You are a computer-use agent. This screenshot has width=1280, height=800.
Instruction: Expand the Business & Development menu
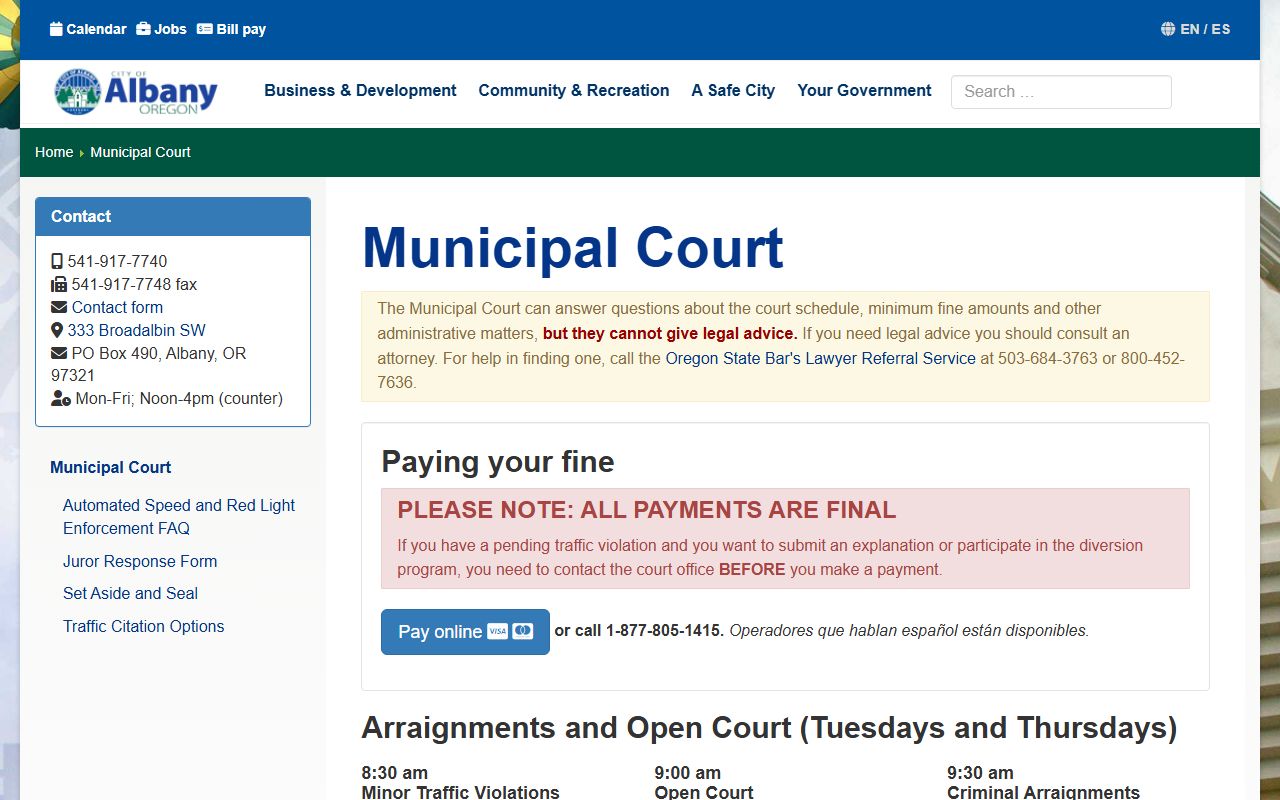(360, 90)
